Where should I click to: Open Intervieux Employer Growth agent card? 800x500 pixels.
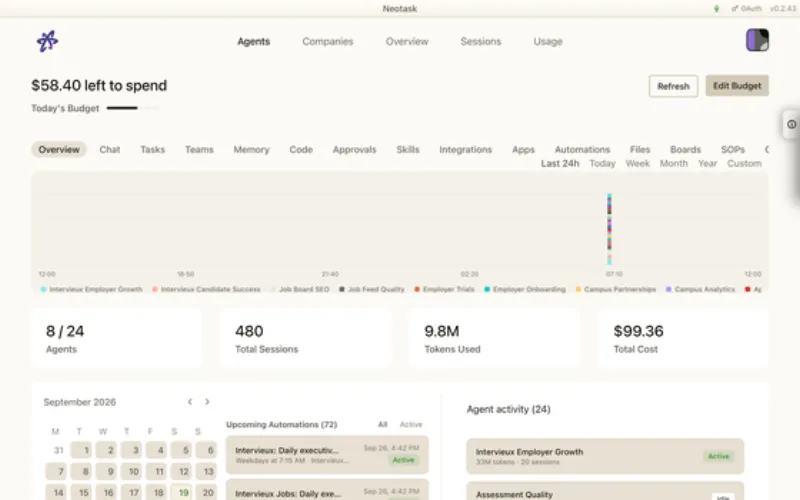tap(605, 457)
